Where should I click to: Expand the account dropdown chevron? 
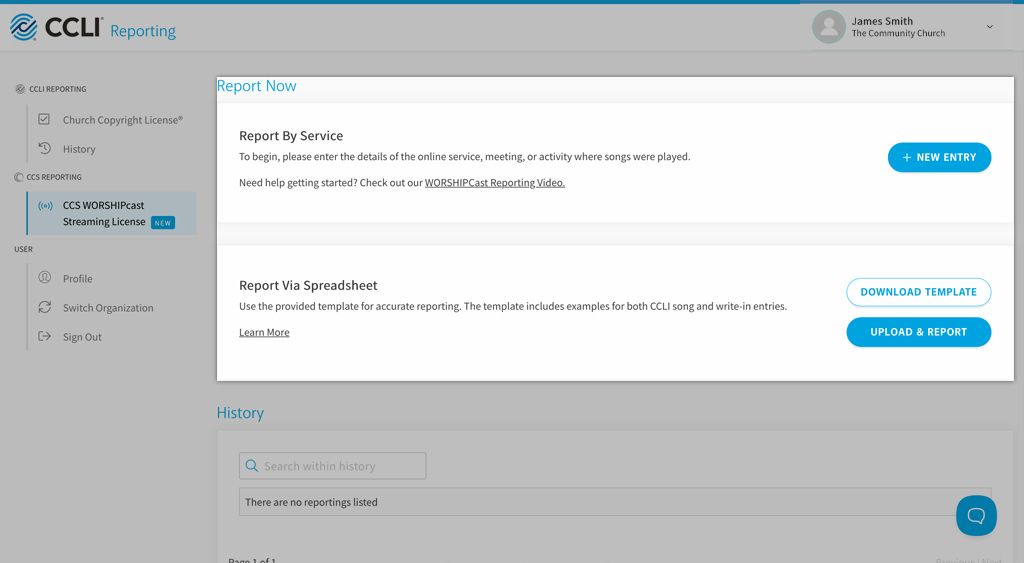click(989, 27)
